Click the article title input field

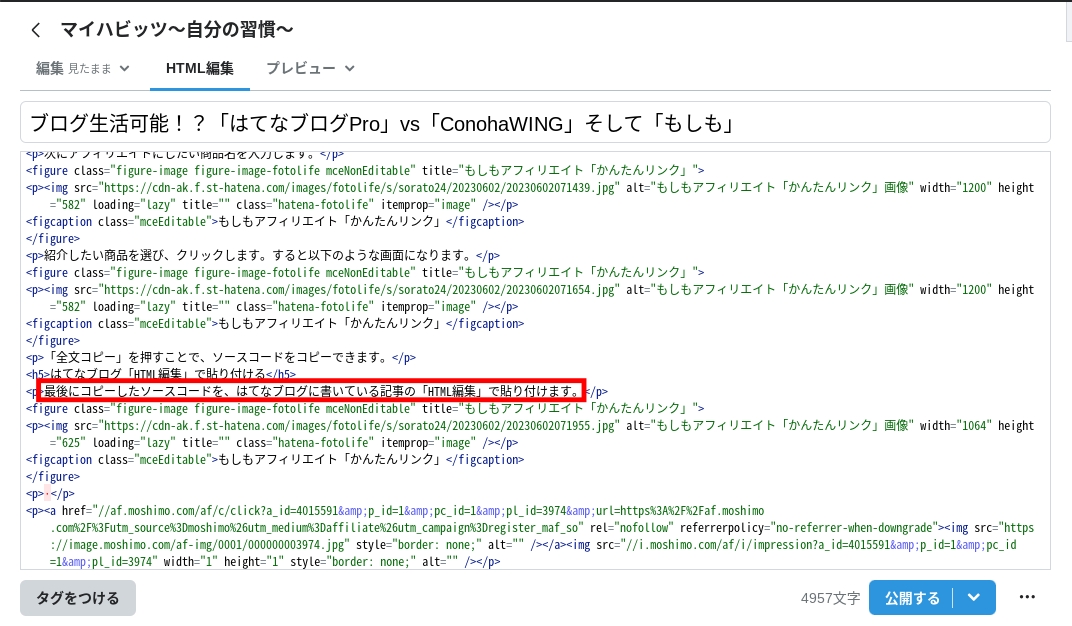coord(536,121)
